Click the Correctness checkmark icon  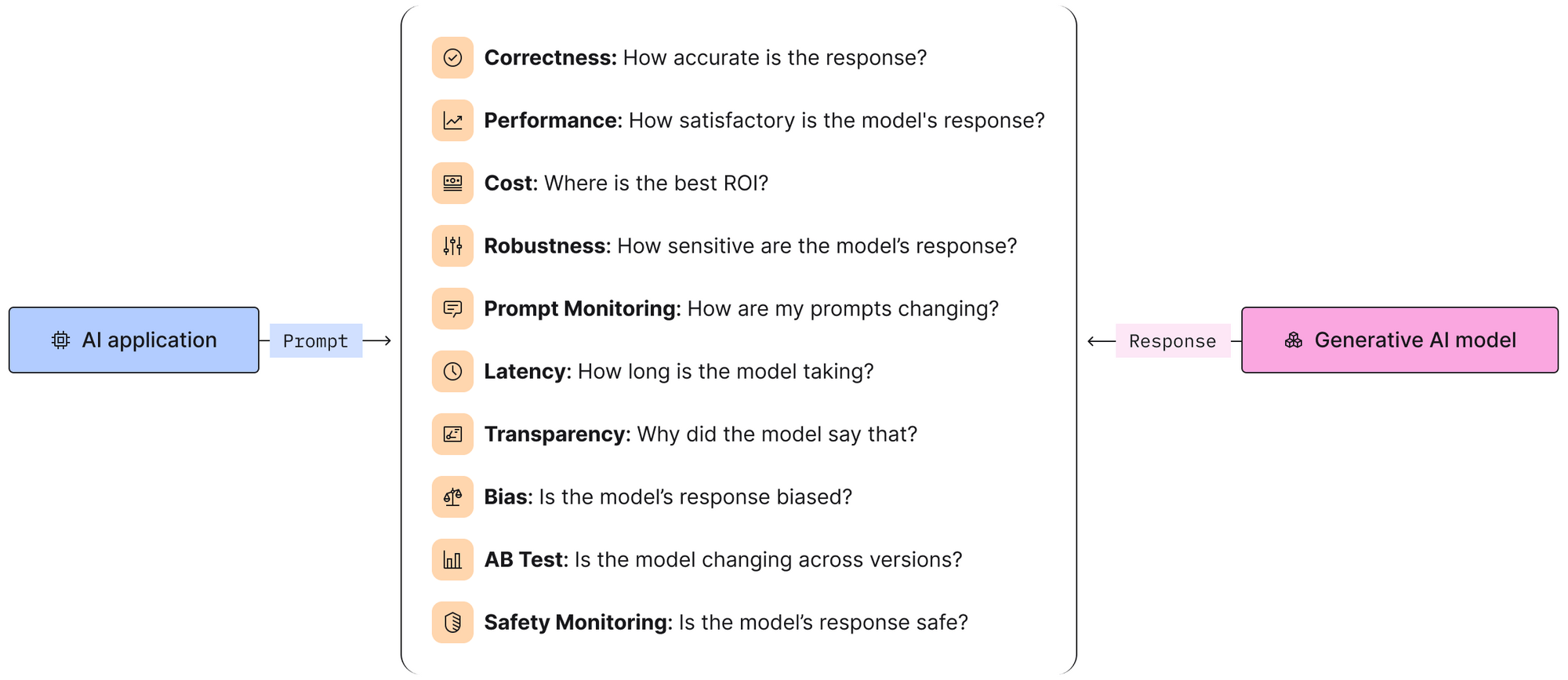(452, 58)
